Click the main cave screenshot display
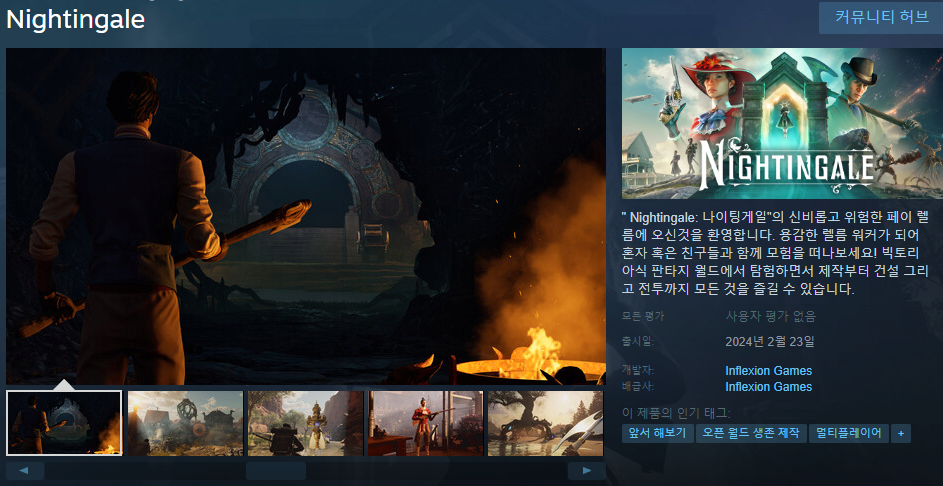 (306, 216)
